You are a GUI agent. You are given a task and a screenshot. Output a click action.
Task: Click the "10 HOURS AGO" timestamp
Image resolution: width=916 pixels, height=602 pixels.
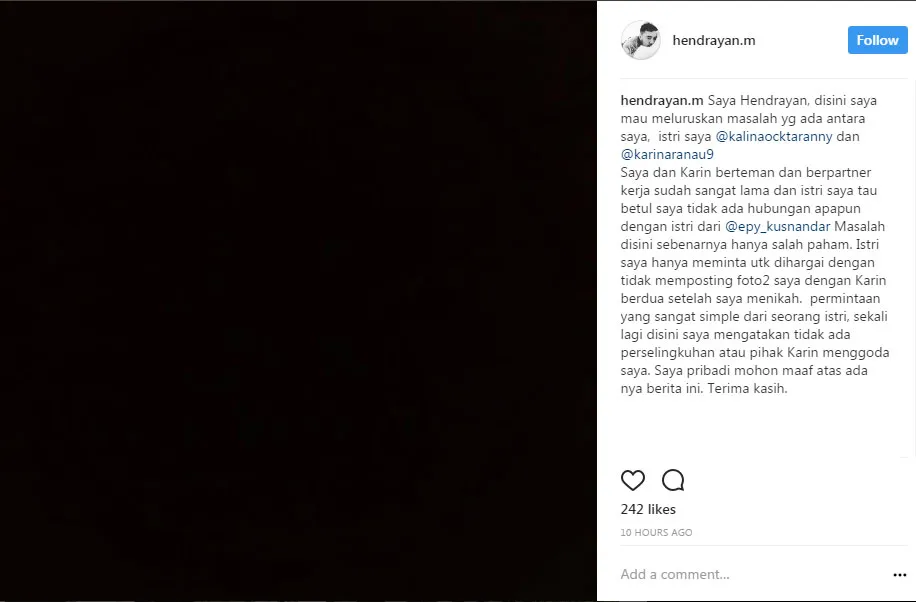coord(656,532)
